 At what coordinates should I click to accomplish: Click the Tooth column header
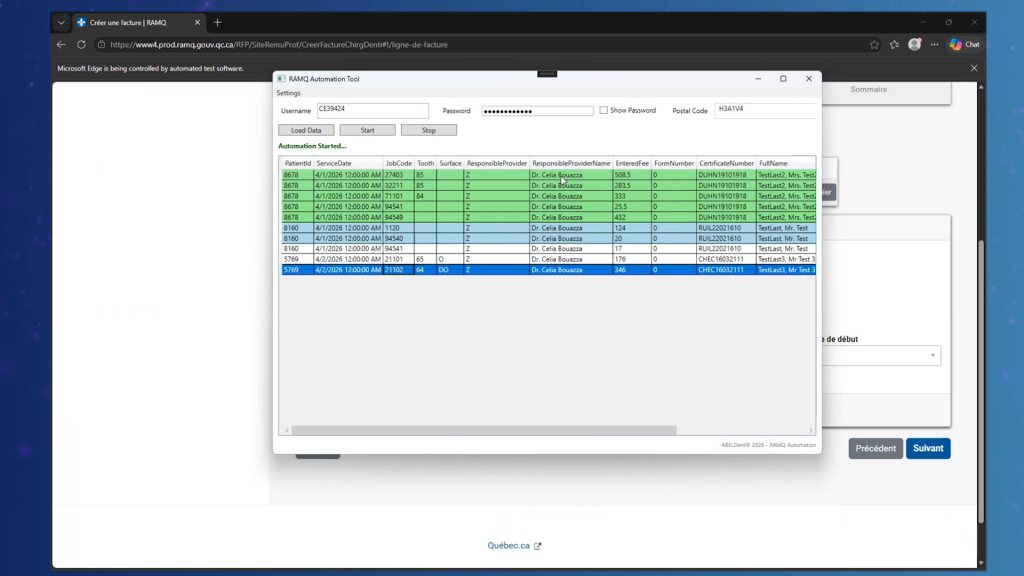[425, 163]
